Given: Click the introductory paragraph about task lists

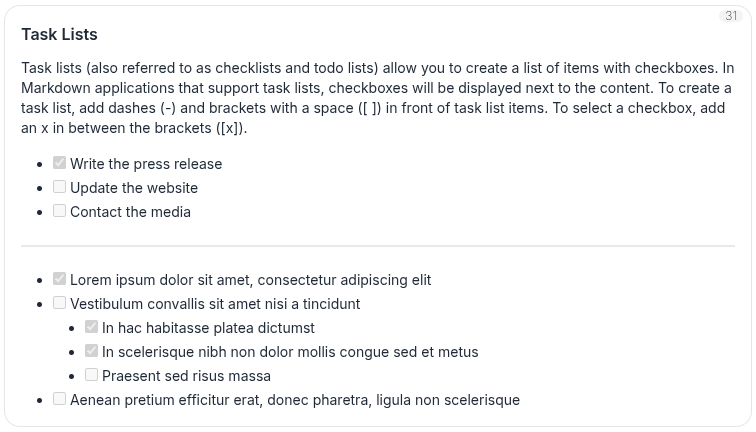Looking at the screenshot, I should point(378,98).
